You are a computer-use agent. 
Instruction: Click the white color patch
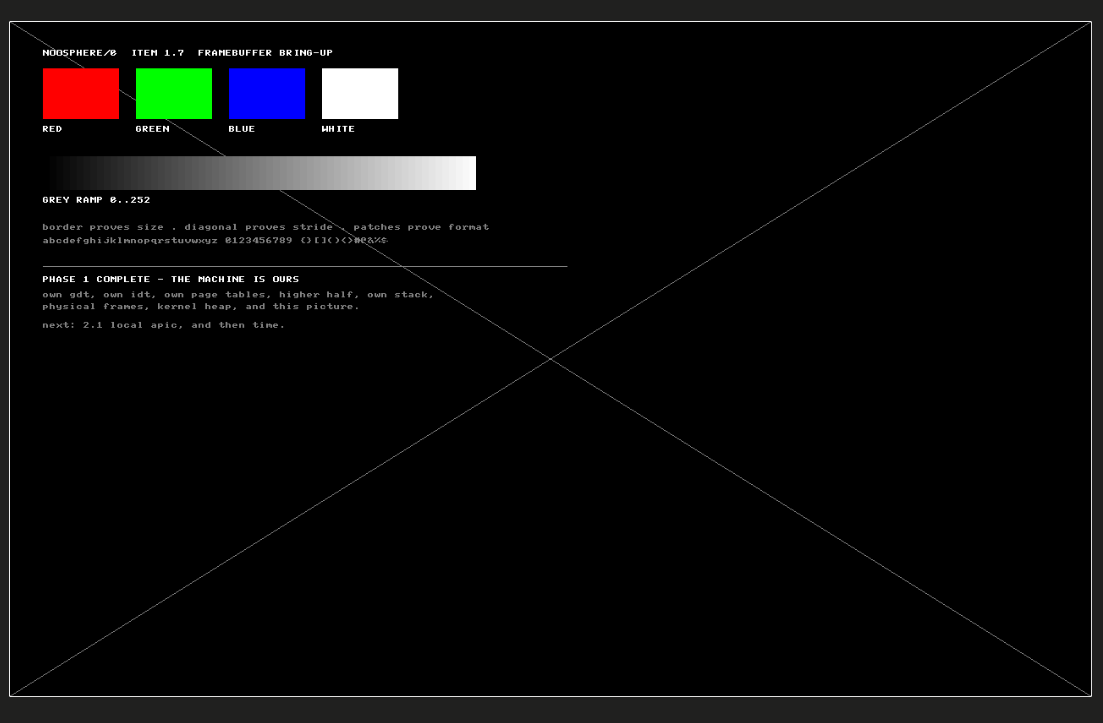(x=360, y=94)
